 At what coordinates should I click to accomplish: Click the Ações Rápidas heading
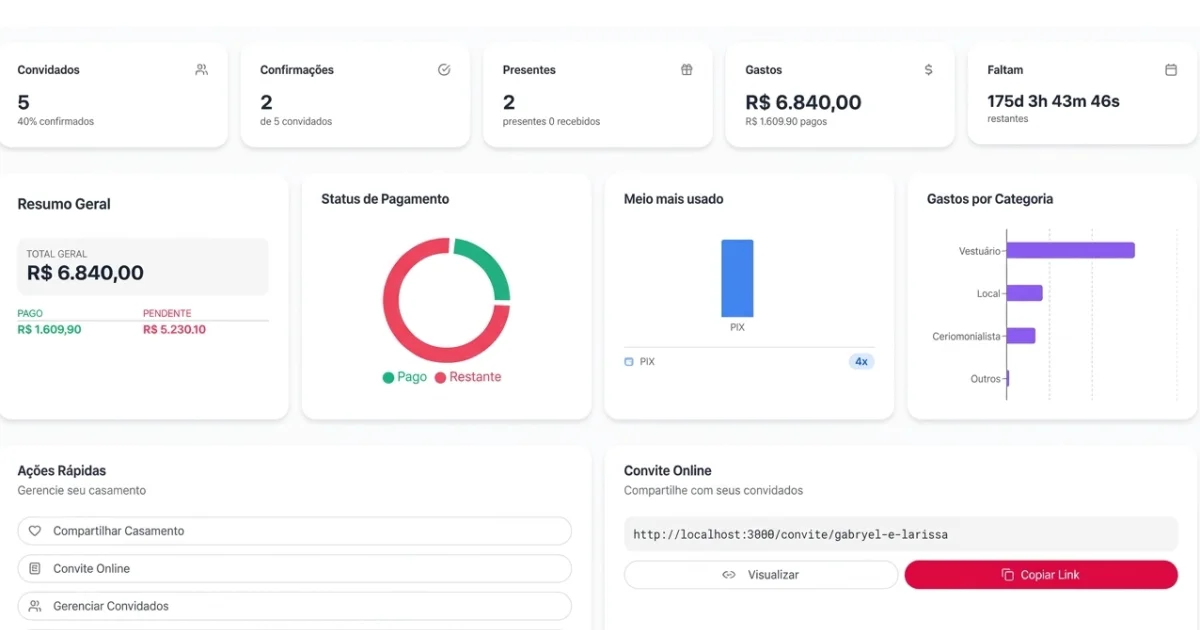[62, 471]
